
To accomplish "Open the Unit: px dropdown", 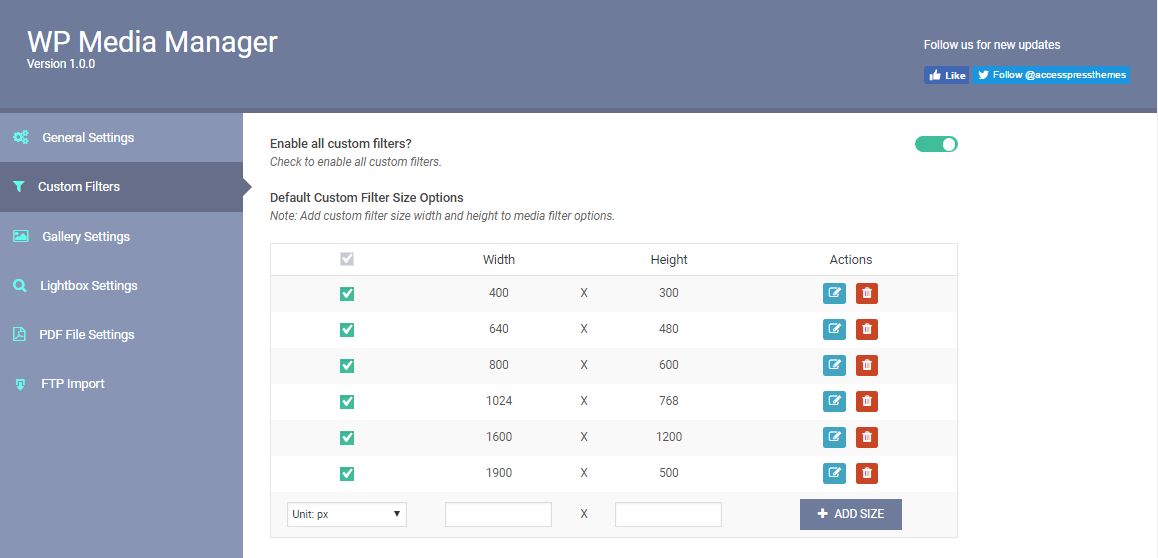I will (346, 514).
